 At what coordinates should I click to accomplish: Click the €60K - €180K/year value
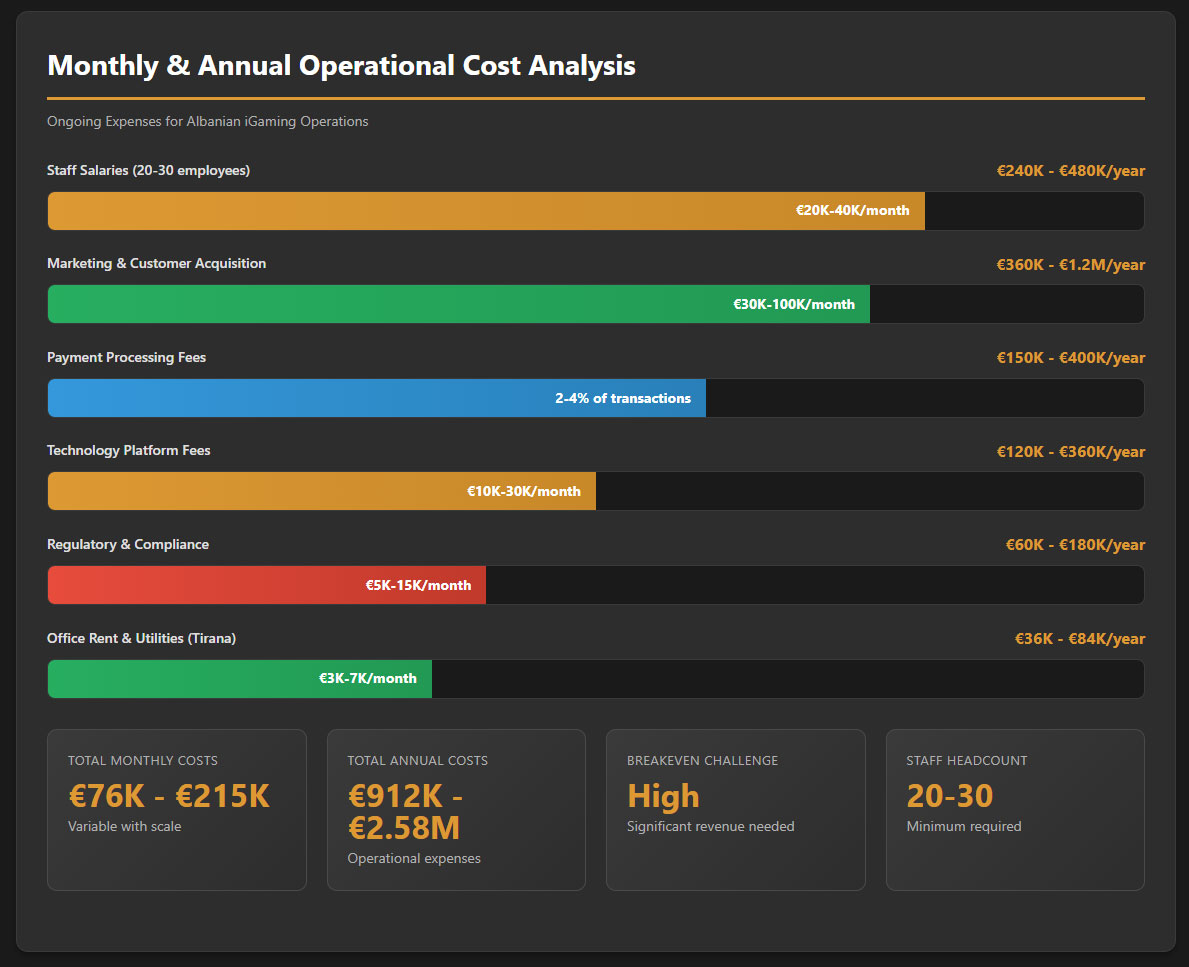pos(1075,545)
